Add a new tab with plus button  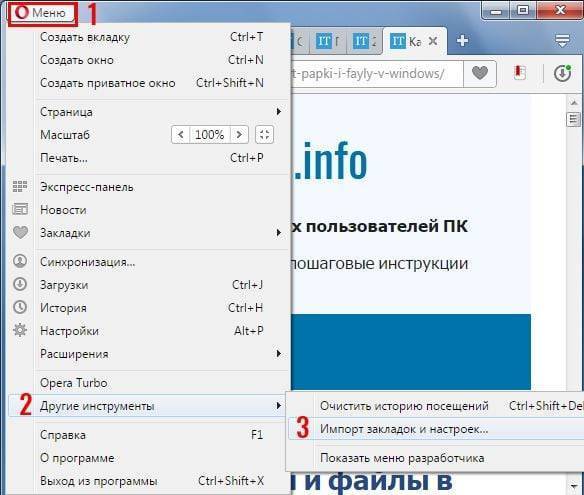(462, 41)
